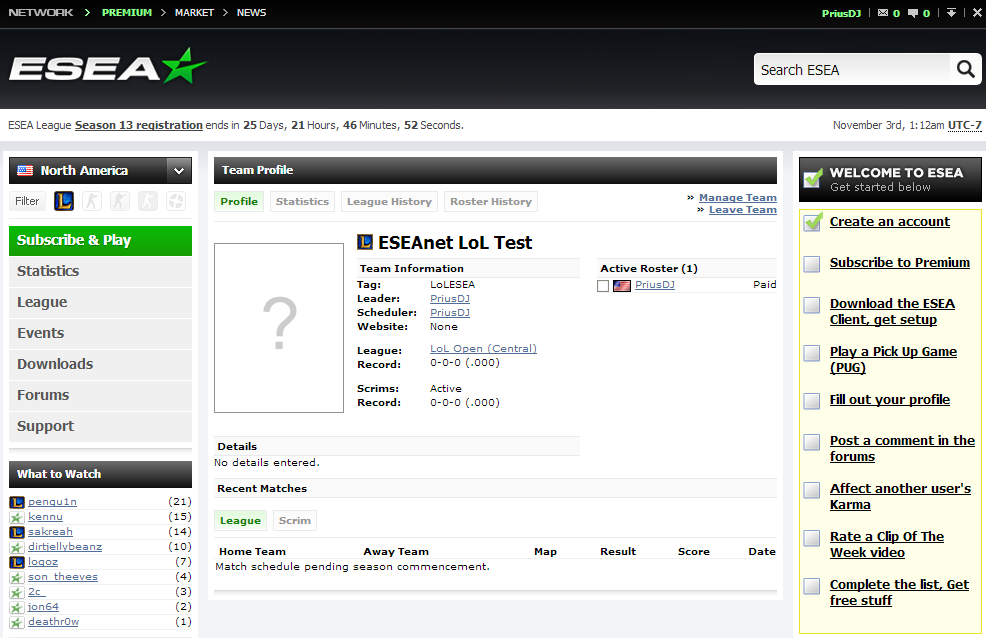Open the Season 13 registration link
986x638 pixels.
pyautogui.click(x=139, y=125)
